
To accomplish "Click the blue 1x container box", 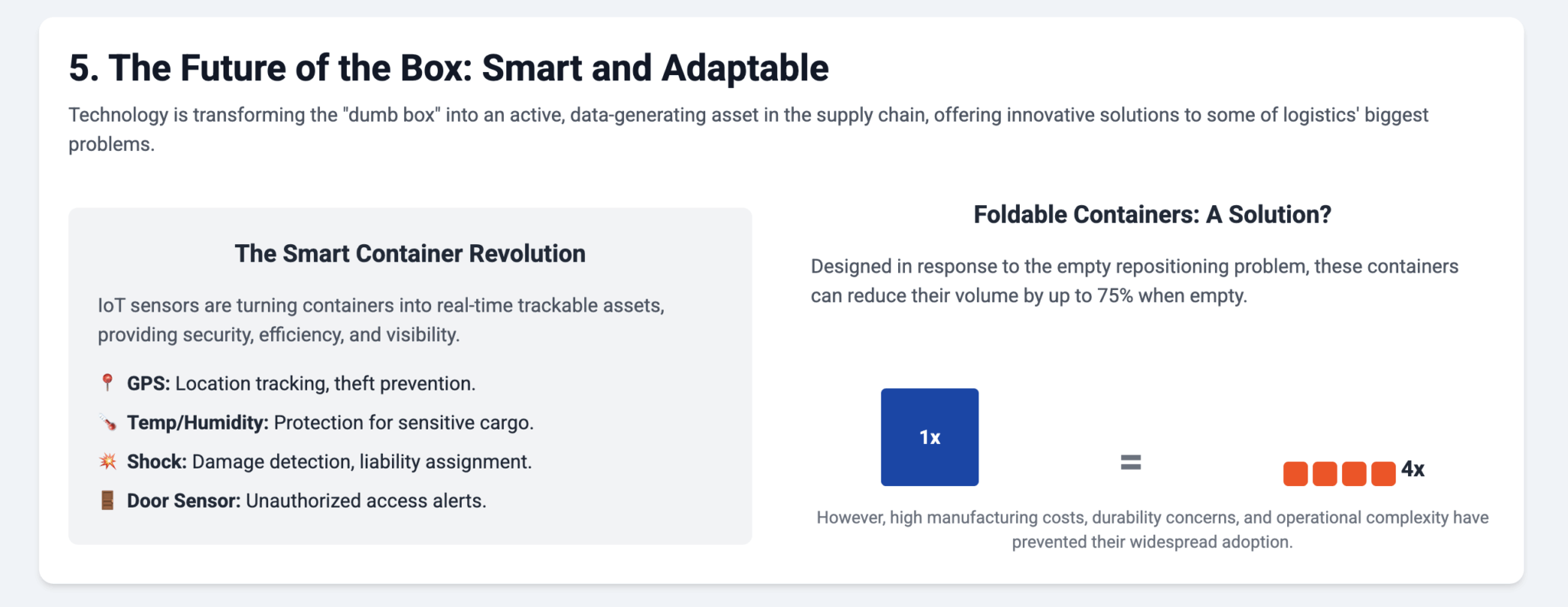I will tap(929, 437).
